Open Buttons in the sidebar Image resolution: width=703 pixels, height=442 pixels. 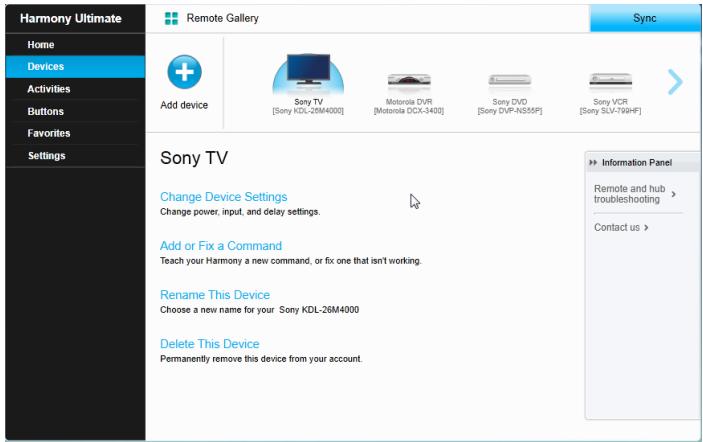[75, 111]
